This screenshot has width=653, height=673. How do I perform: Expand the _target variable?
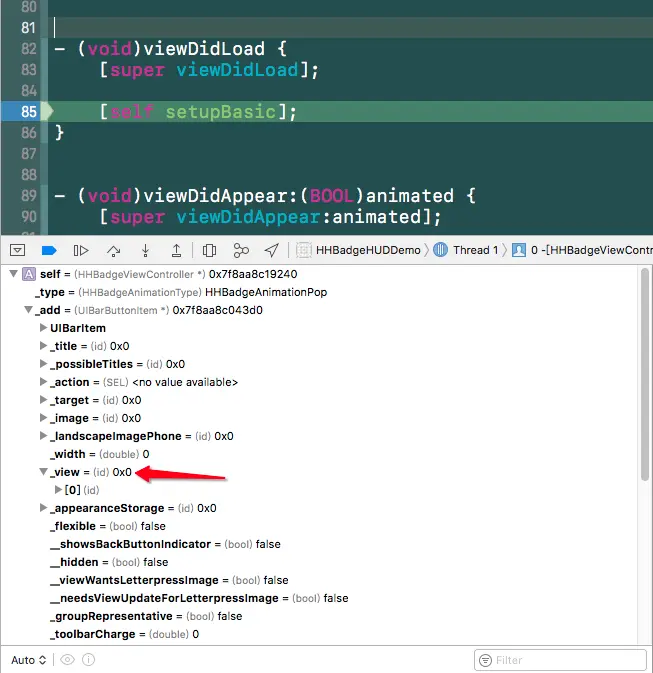click(x=43, y=400)
